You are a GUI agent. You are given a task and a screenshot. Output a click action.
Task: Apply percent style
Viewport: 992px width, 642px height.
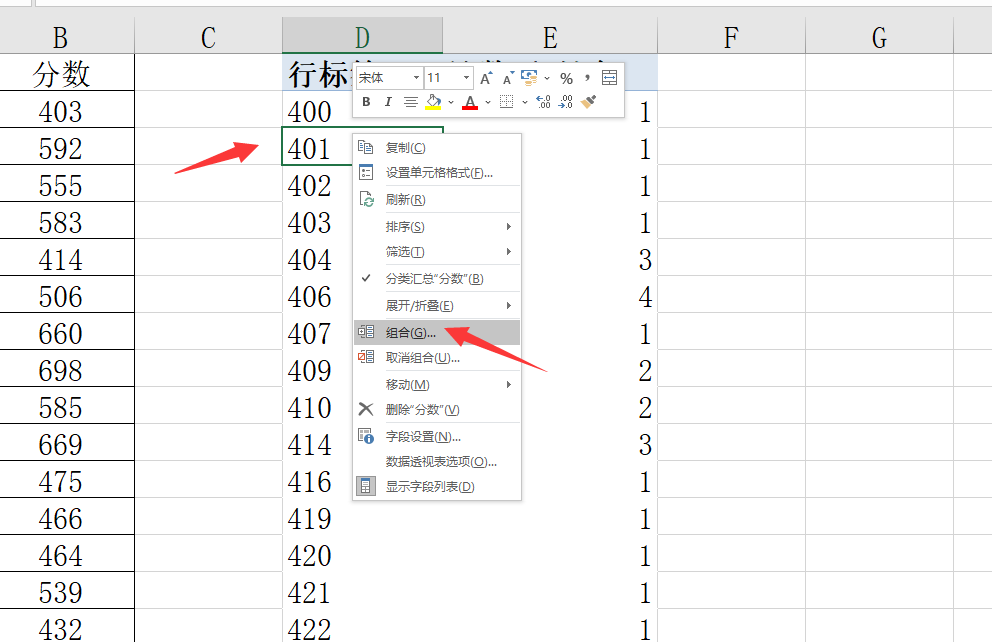566,78
